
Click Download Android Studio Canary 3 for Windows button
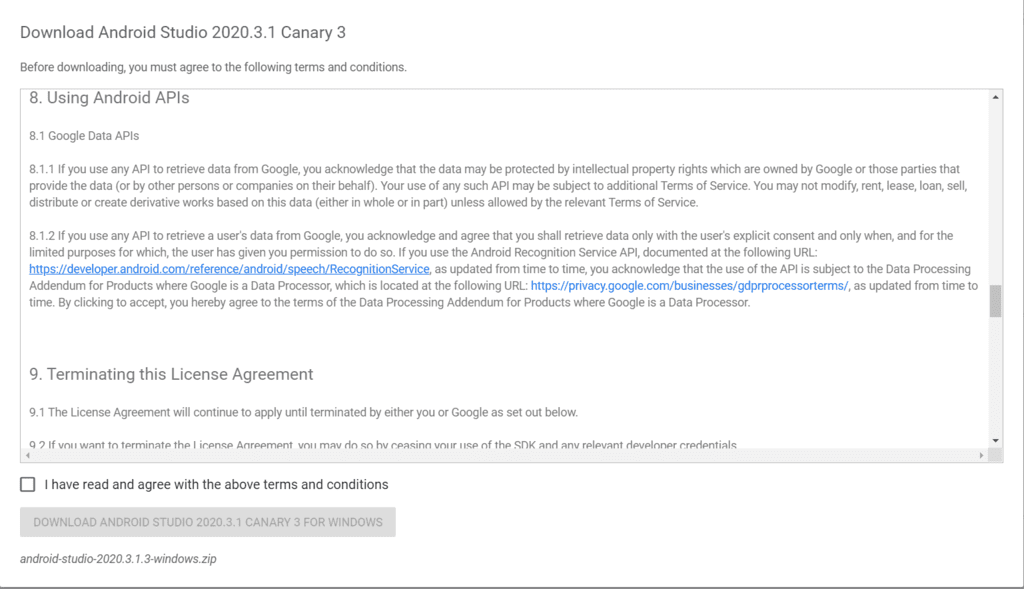(208, 522)
